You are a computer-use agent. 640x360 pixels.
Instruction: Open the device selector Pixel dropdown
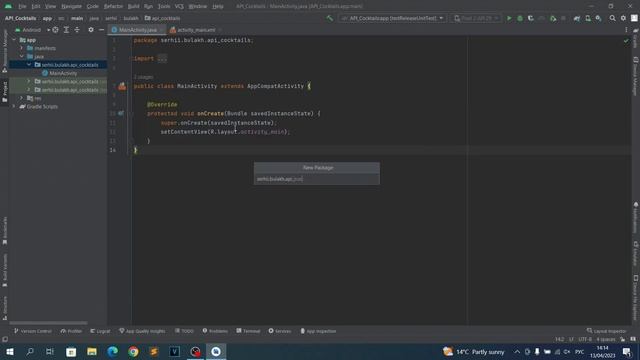pos(476,18)
